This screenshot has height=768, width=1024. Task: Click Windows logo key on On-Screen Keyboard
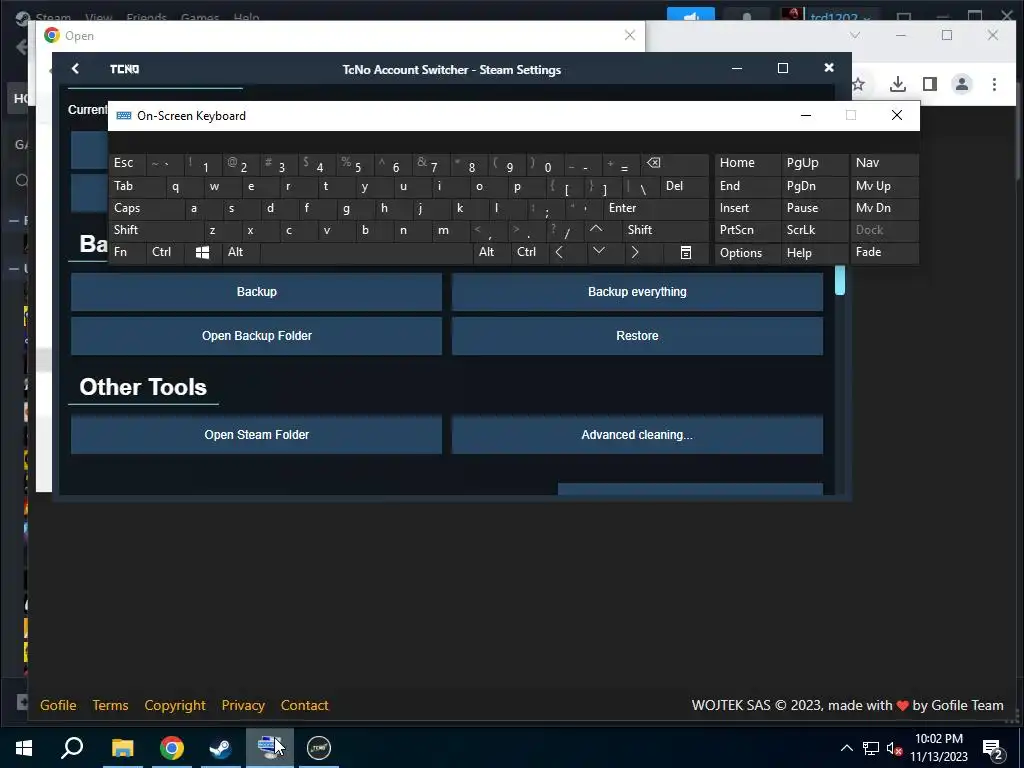pos(202,252)
